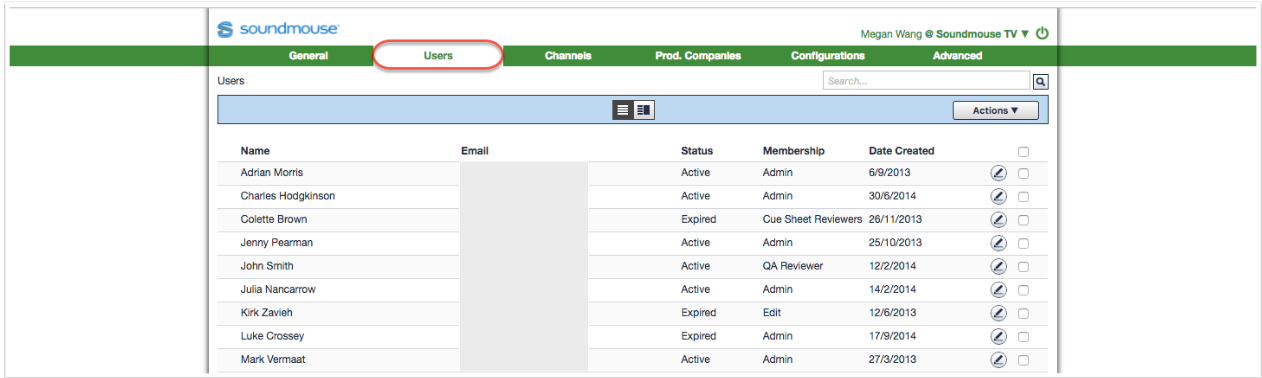This screenshot has width=1262, height=378.
Task: Click Colette Brown's Expired status
Action: 699,219
